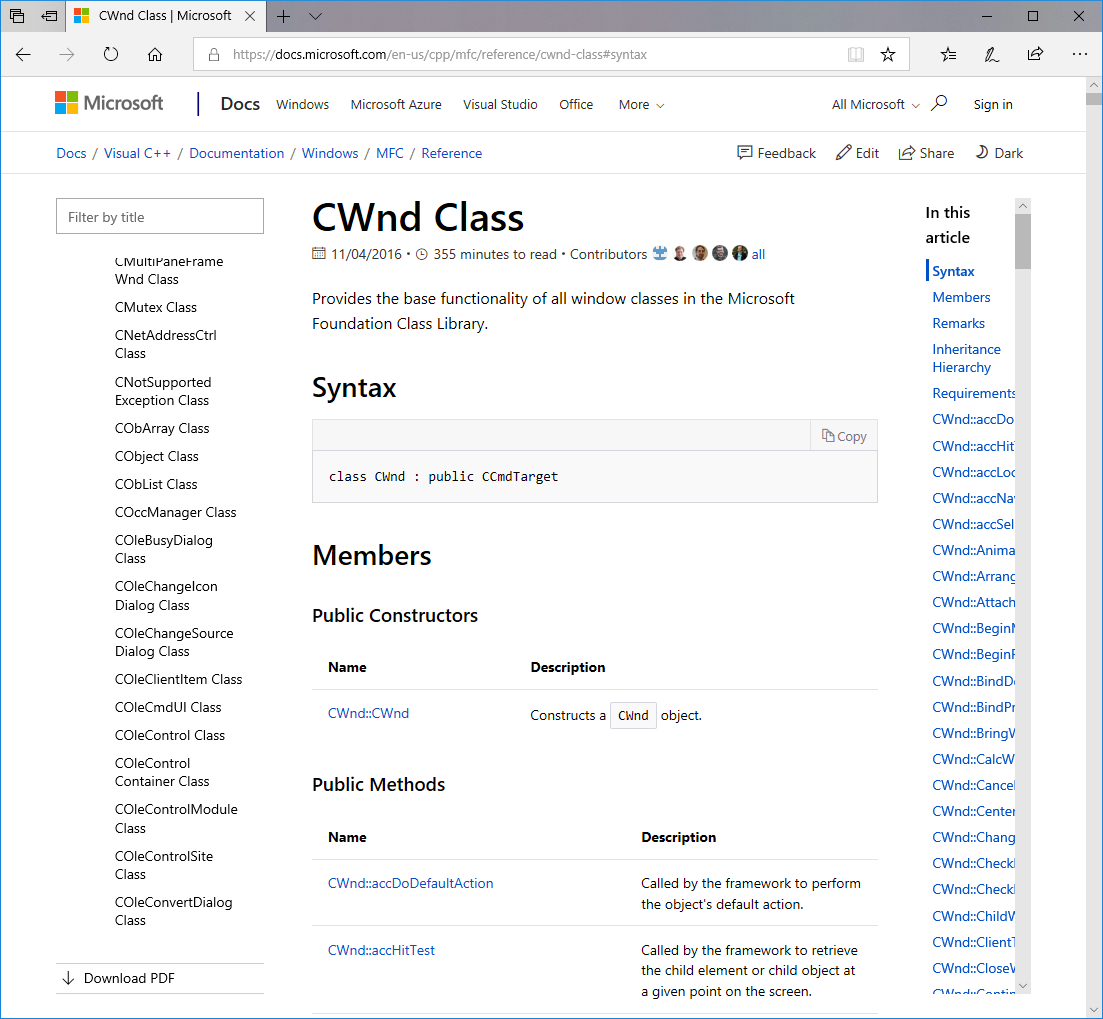Screen dimensions: 1103x1019
Task: Select CMutex Class in sidebar
Action: click(155, 307)
